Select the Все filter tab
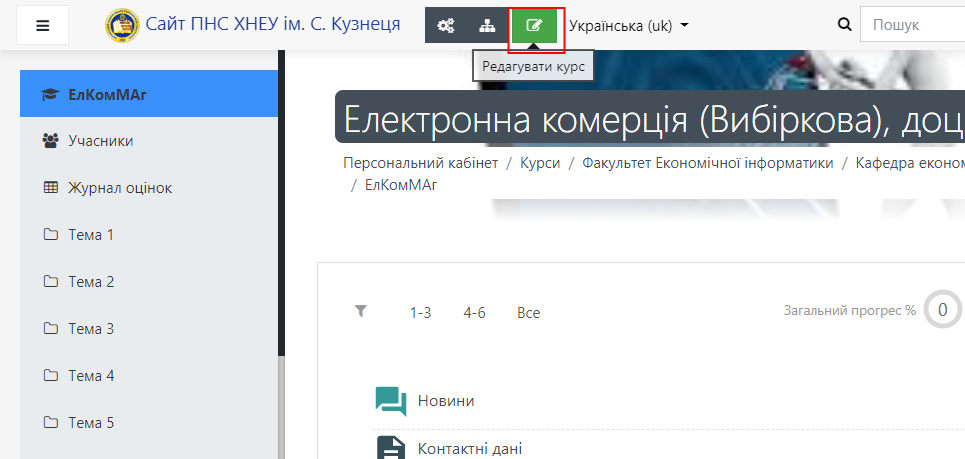The height and width of the screenshot is (459, 965). (529, 313)
